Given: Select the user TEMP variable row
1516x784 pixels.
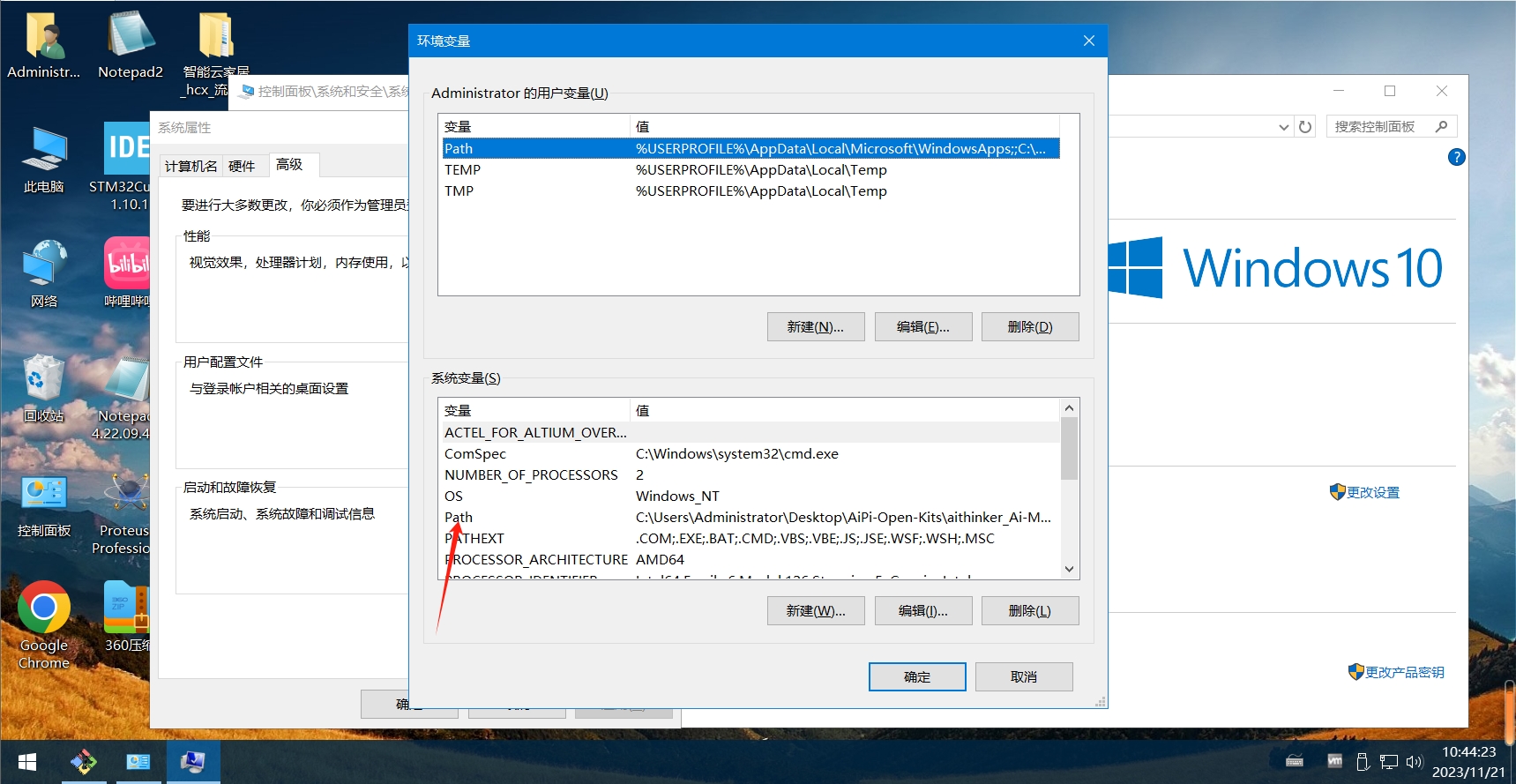Looking at the screenshot, I should click(751, 169).
